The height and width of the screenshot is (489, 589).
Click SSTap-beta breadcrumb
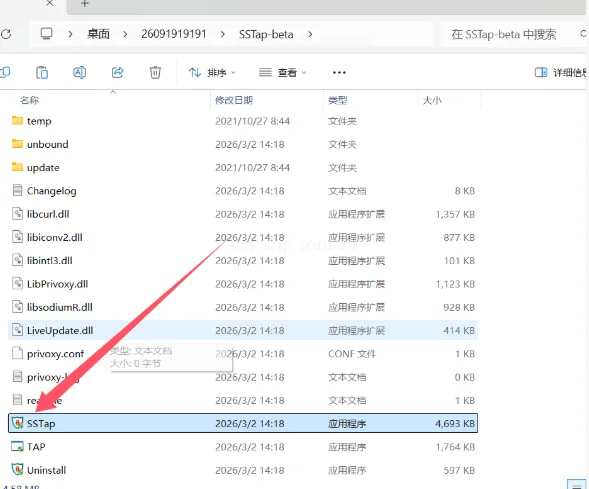(266, 34)
